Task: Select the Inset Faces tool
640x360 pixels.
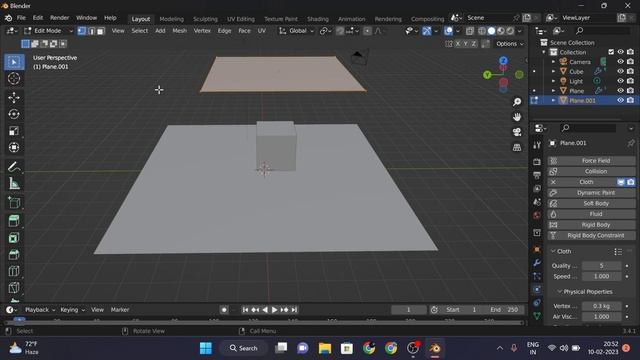Action: coord(14,238)
